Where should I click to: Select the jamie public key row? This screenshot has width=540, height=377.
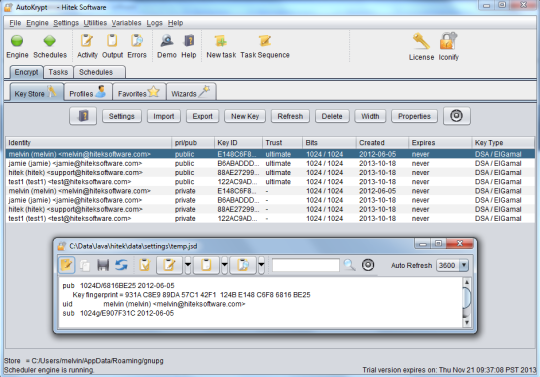pyautogui.click(x=270, y=164)
